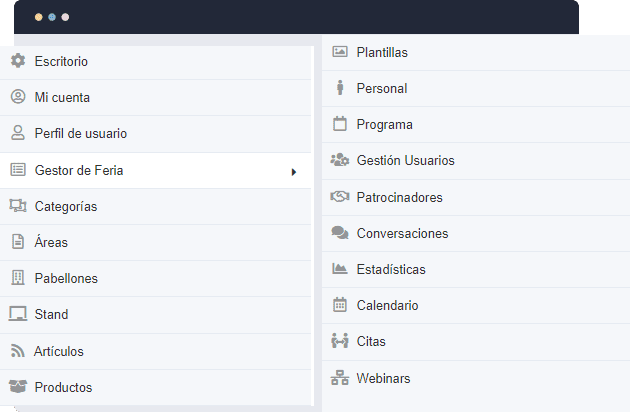Click the Estadísticas chart icon
This screenshot has width=630, height=412.
(339, 269)
